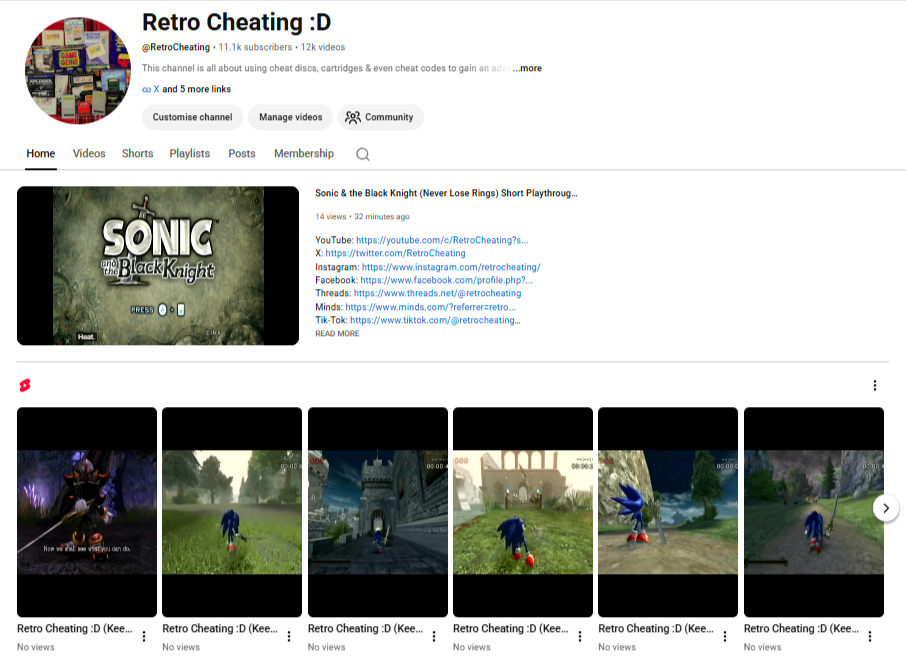906x665 pixels.
Task: Open the second Short thumbnail with grassy field
Action: (x=232, y=512)
